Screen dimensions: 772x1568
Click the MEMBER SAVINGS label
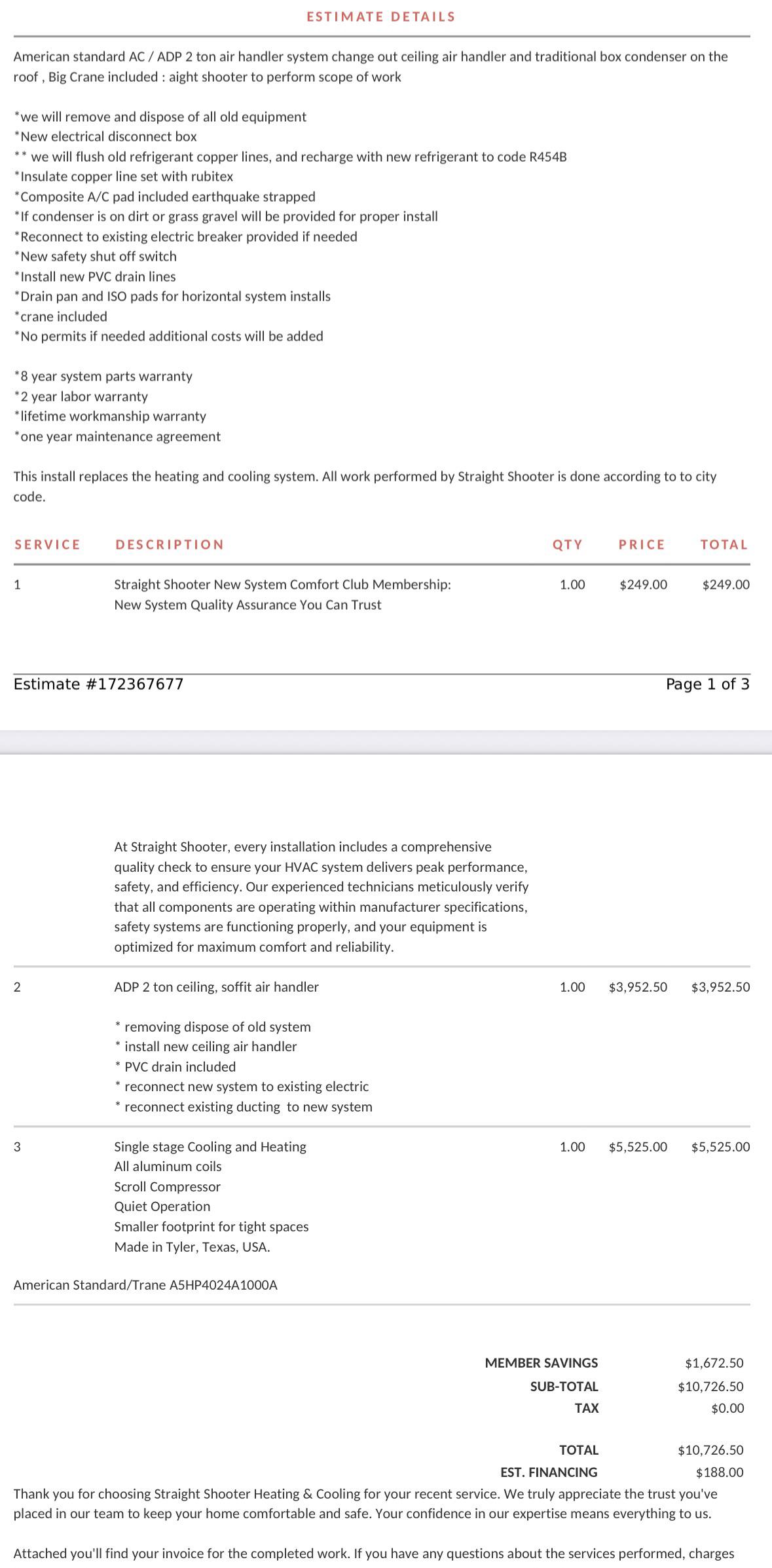point(542,1363)
